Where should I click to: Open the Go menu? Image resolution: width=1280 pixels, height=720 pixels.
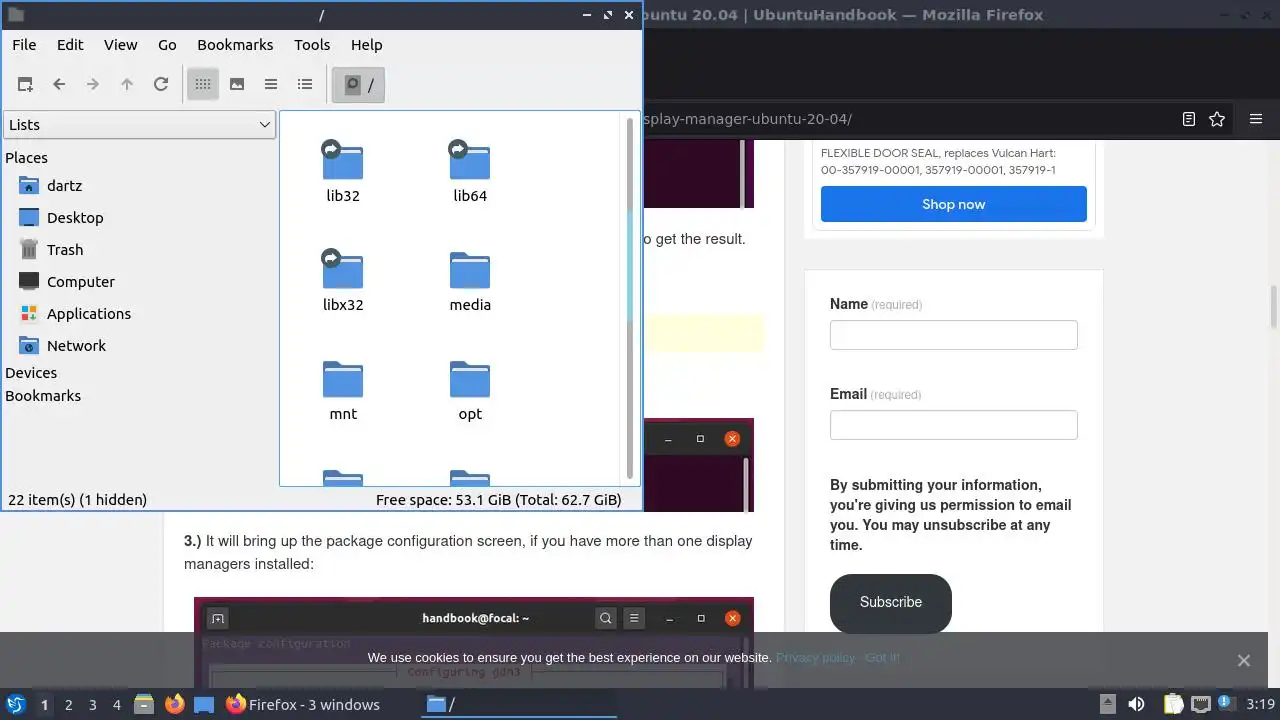(167, 45)
